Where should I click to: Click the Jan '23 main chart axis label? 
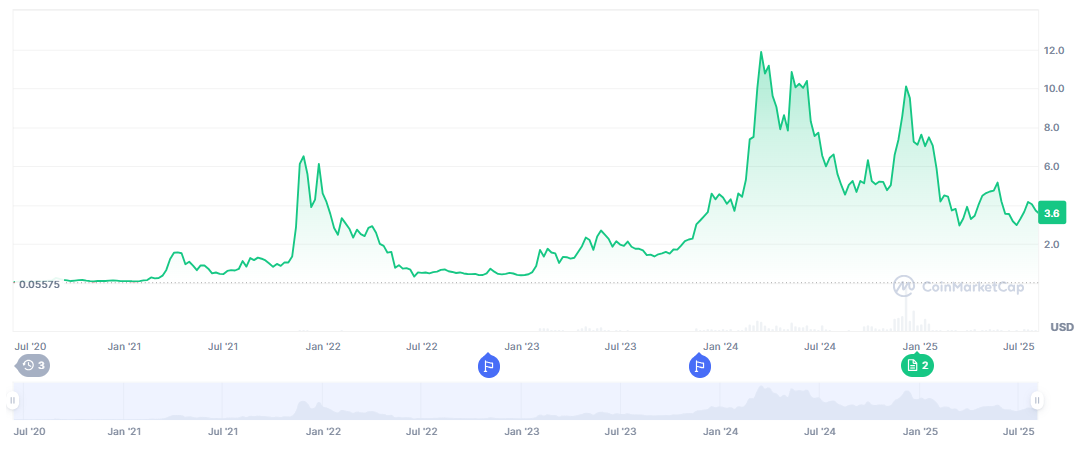522,346
